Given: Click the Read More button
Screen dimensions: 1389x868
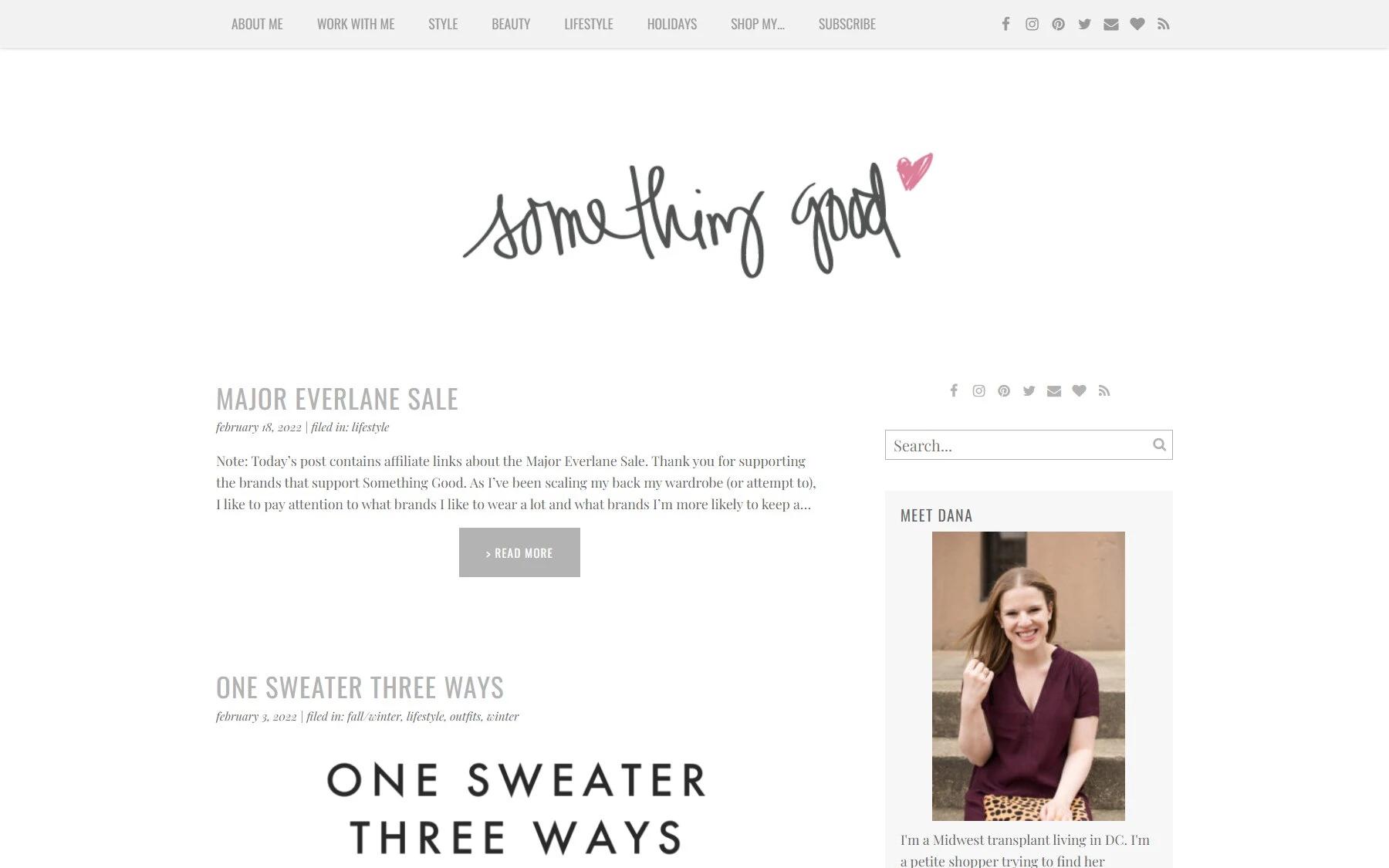Looking at the screenshot, I should pos(519,552).
